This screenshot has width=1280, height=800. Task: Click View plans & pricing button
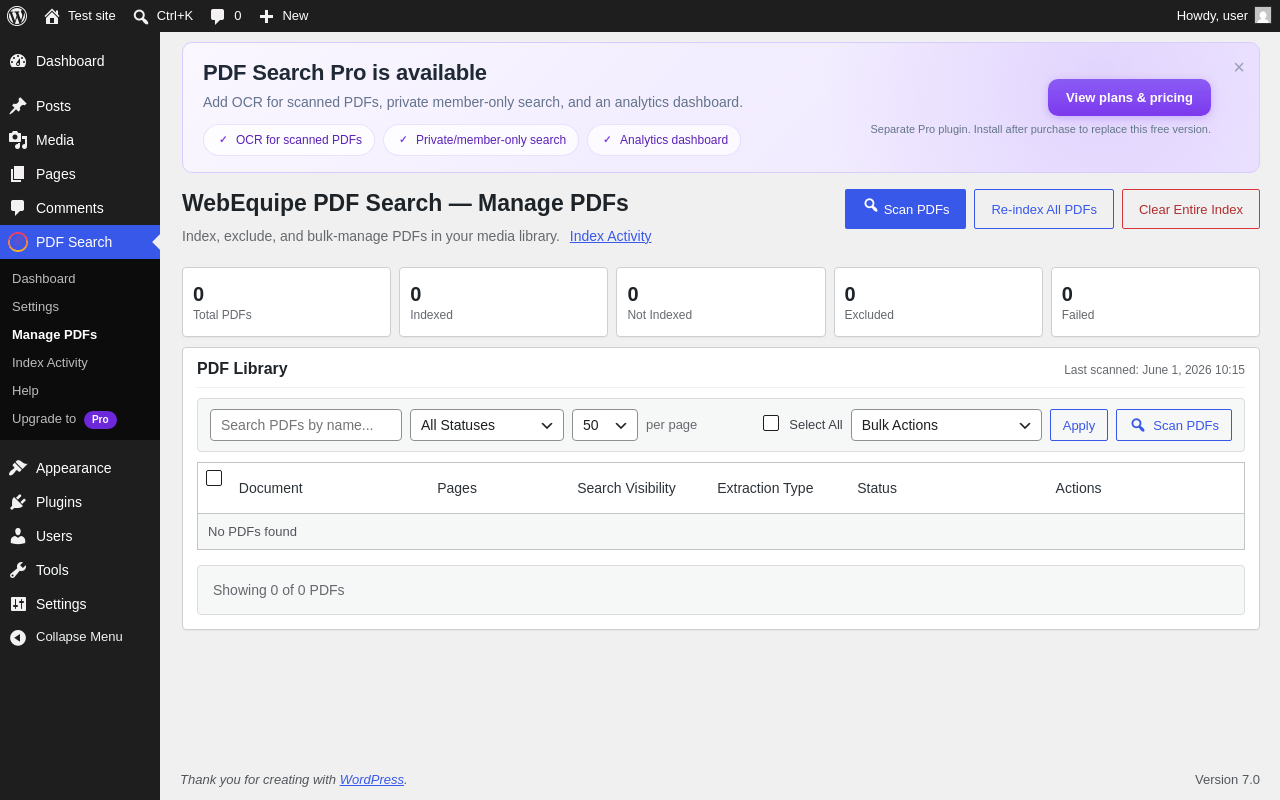click(1129, 98)
